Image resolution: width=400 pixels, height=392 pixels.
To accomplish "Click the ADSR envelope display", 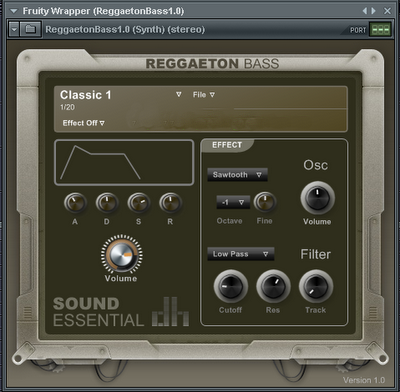I will 124,162.
